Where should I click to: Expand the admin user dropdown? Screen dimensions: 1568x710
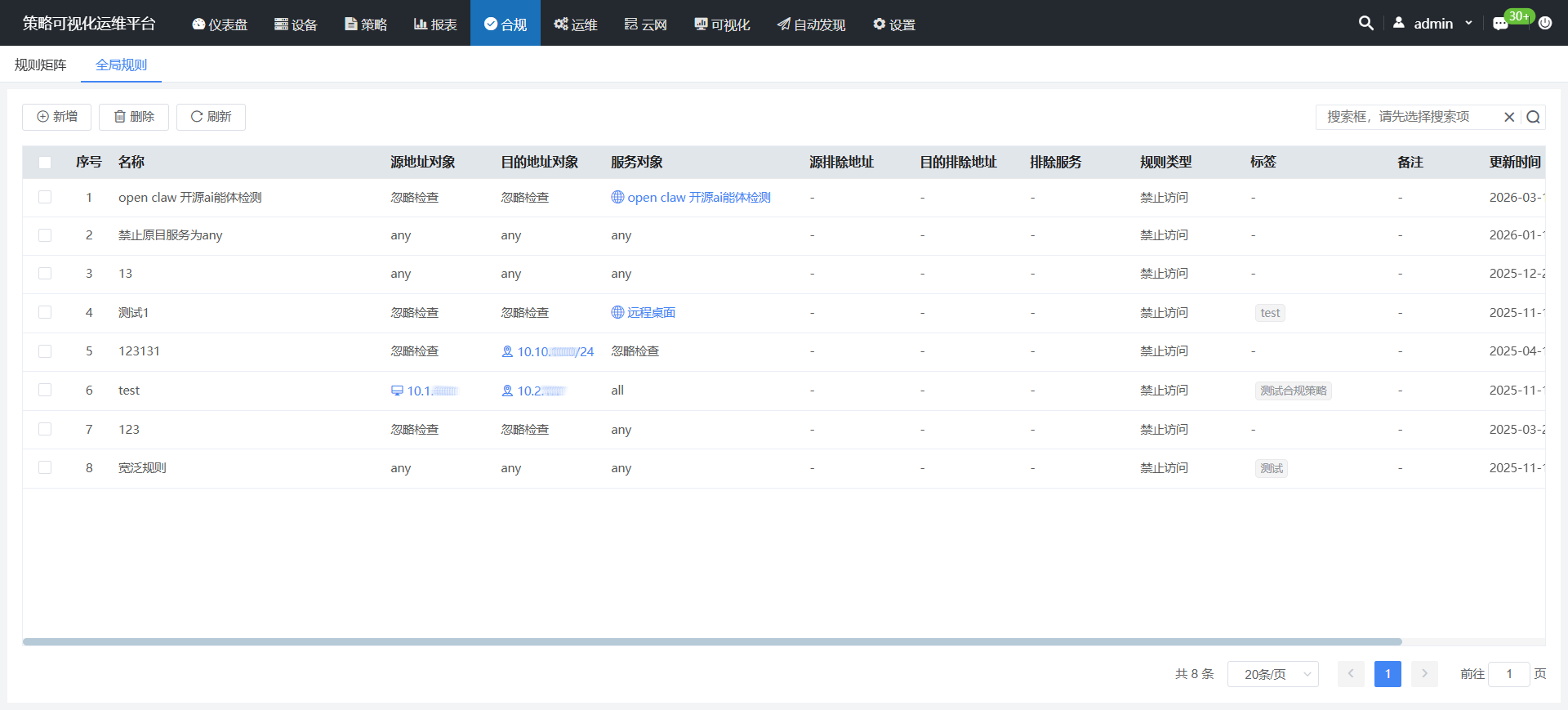point(1435,24)
